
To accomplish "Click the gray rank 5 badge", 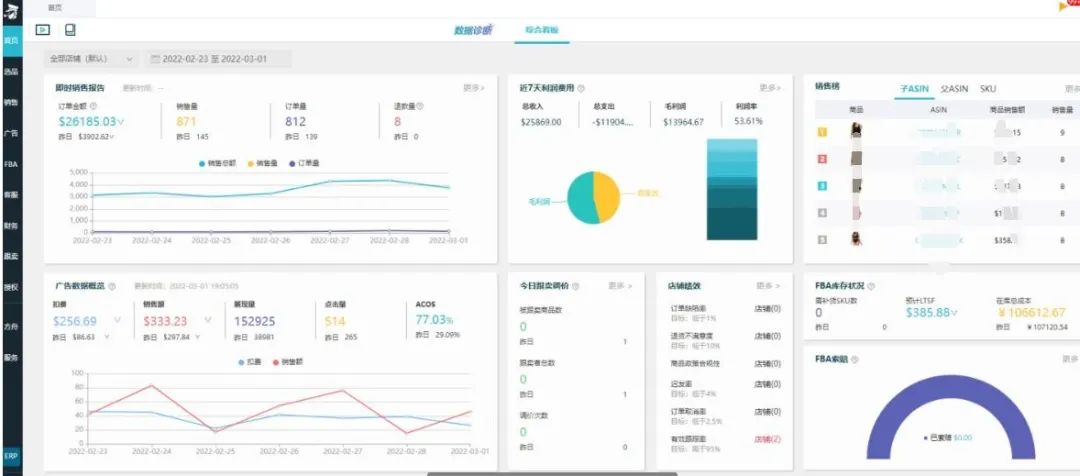I will click(x=822, y=240).
